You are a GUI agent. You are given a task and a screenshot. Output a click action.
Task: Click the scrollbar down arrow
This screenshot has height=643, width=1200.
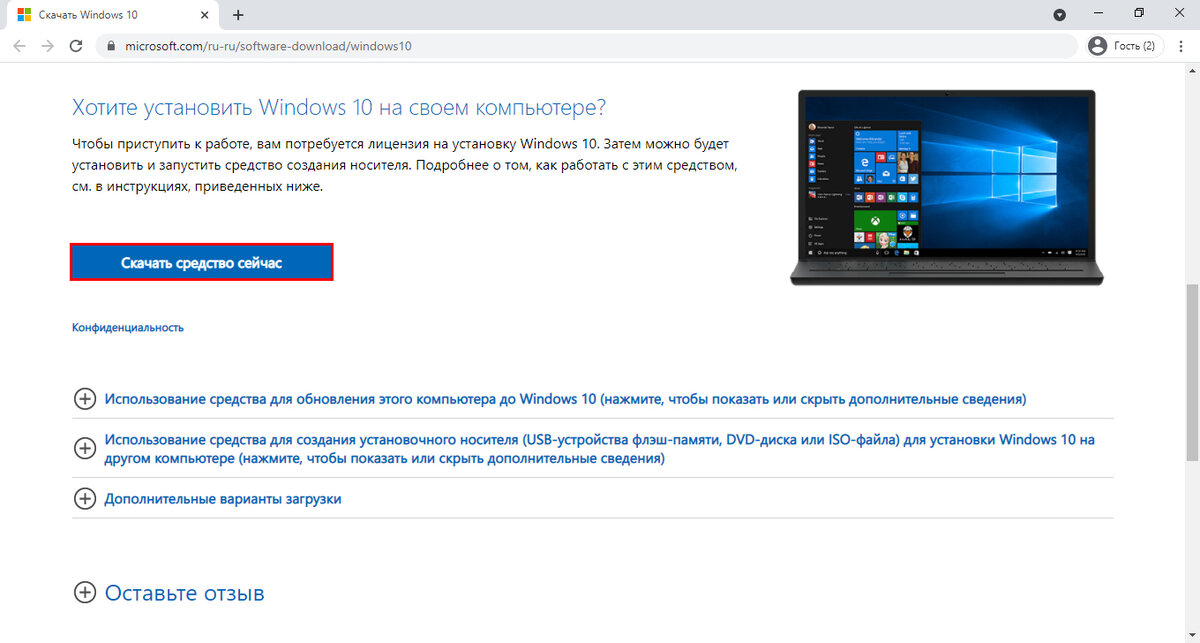1191,632
